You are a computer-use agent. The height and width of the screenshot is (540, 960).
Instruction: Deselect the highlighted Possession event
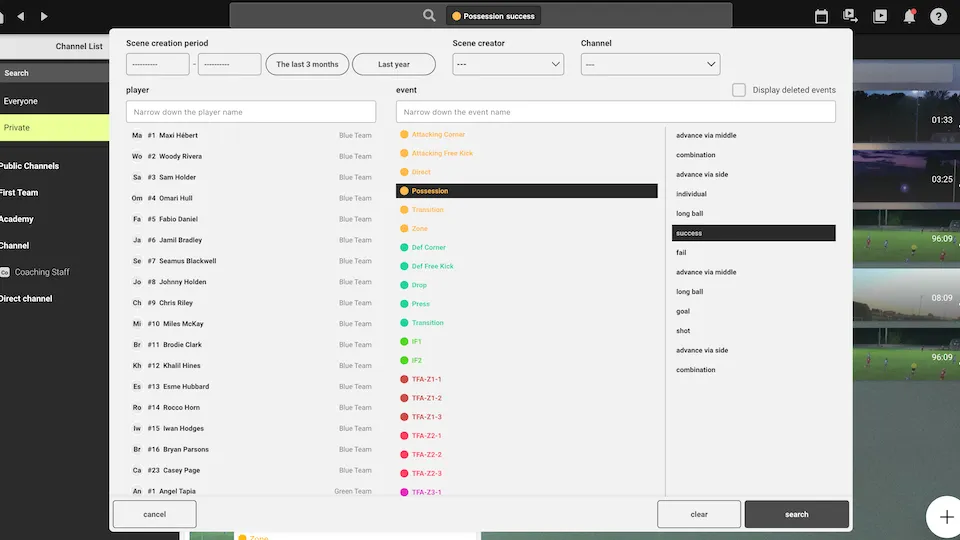(527, 191)
